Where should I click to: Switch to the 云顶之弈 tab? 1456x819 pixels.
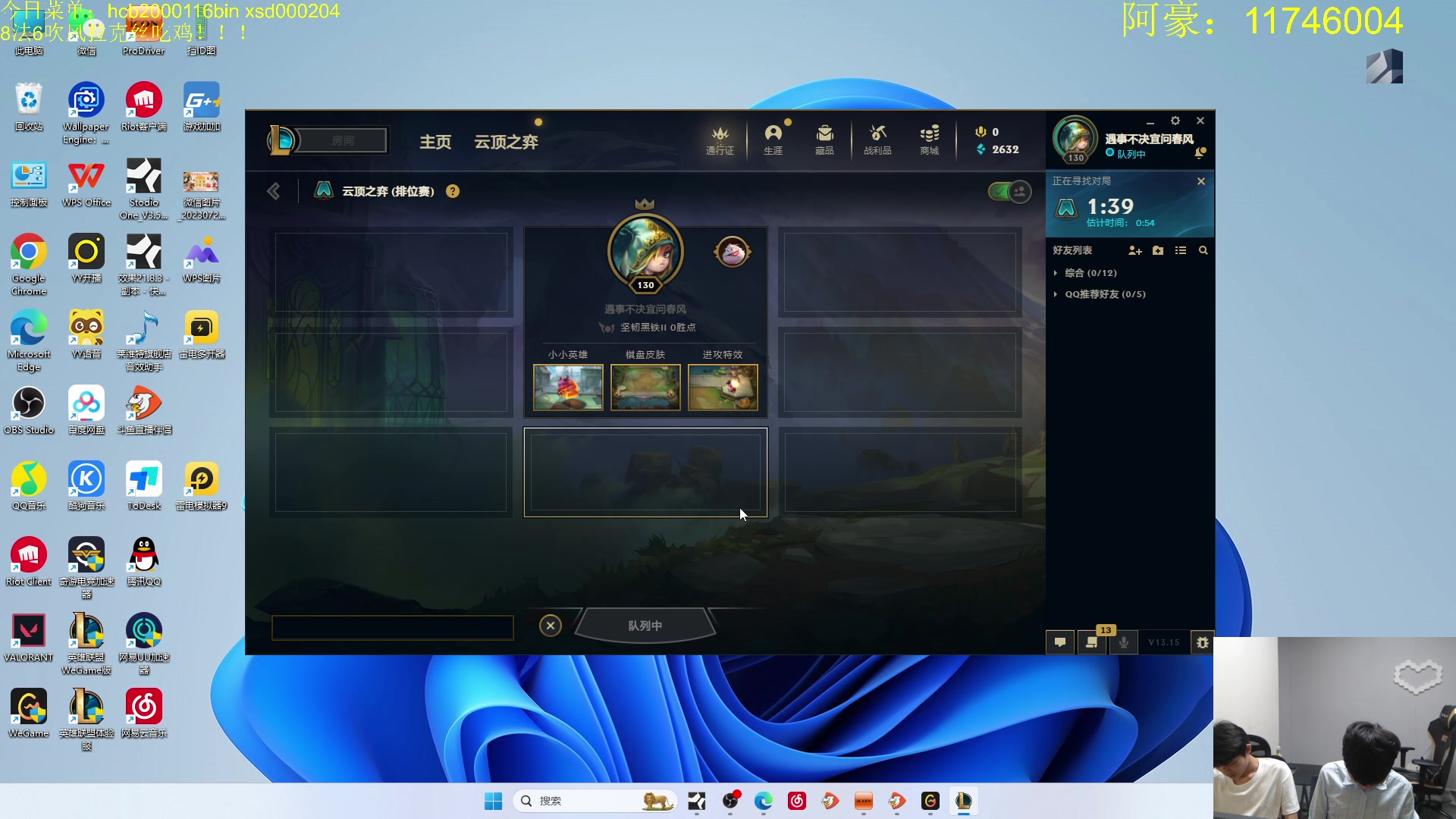[506, 142]
